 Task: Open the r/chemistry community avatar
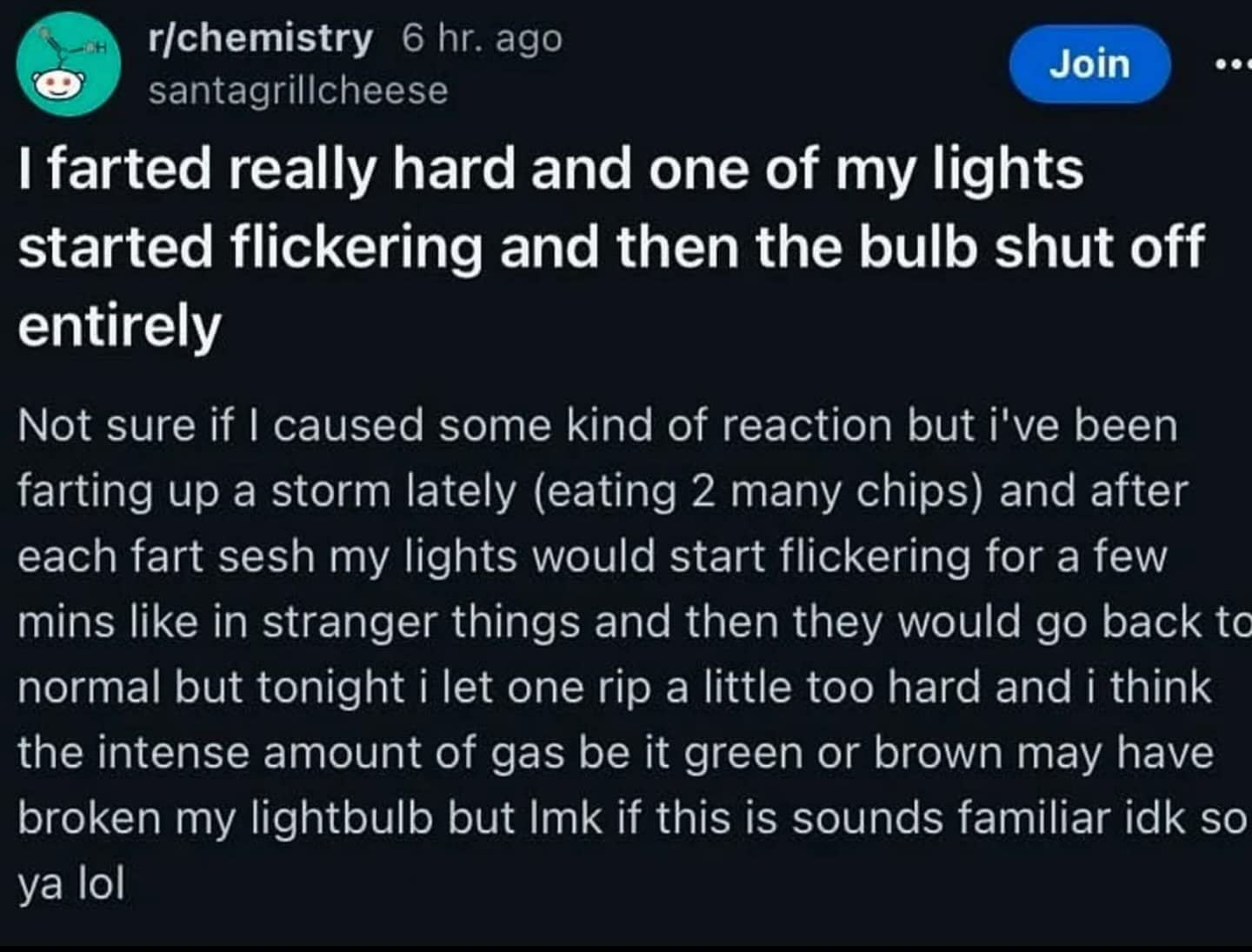(x=69, y=63)
